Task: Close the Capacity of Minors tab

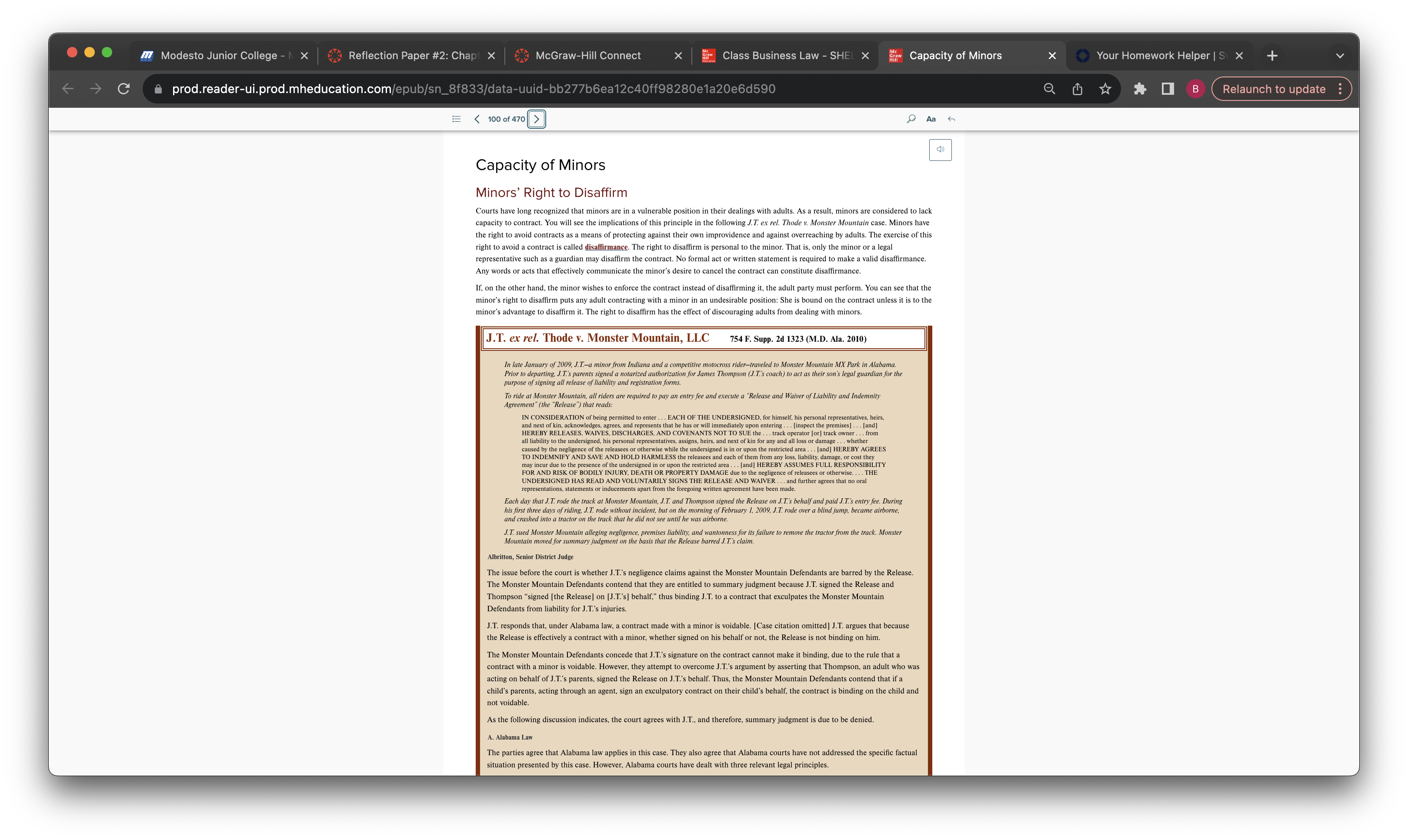Action: pyautogui.click(x=1052, y=56)
